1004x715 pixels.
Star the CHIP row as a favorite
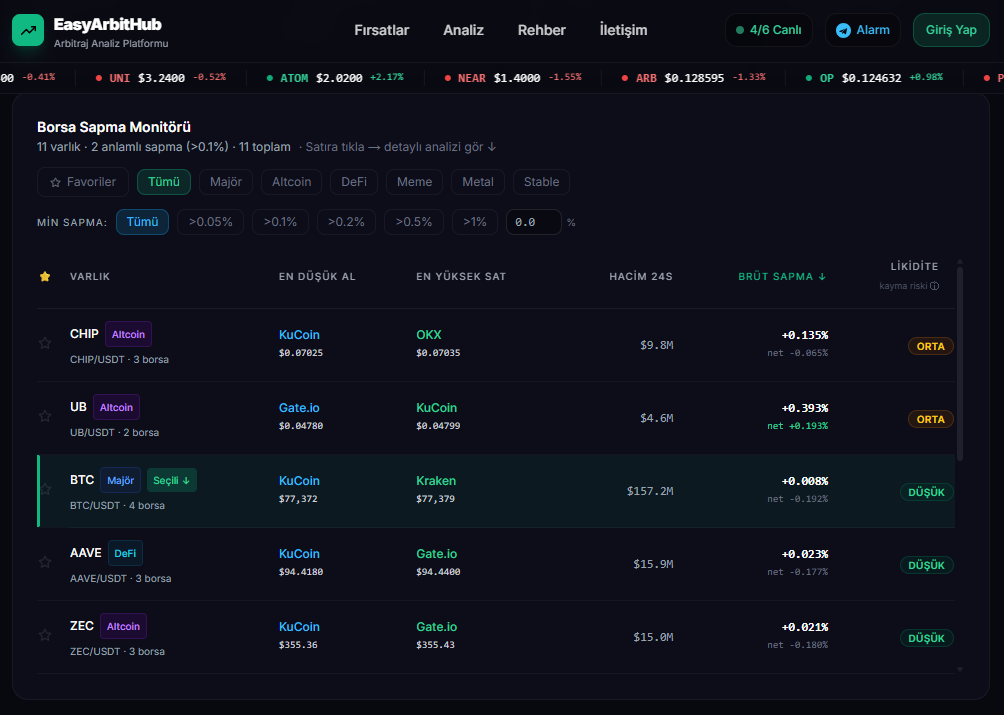click(x=45, y=343)
